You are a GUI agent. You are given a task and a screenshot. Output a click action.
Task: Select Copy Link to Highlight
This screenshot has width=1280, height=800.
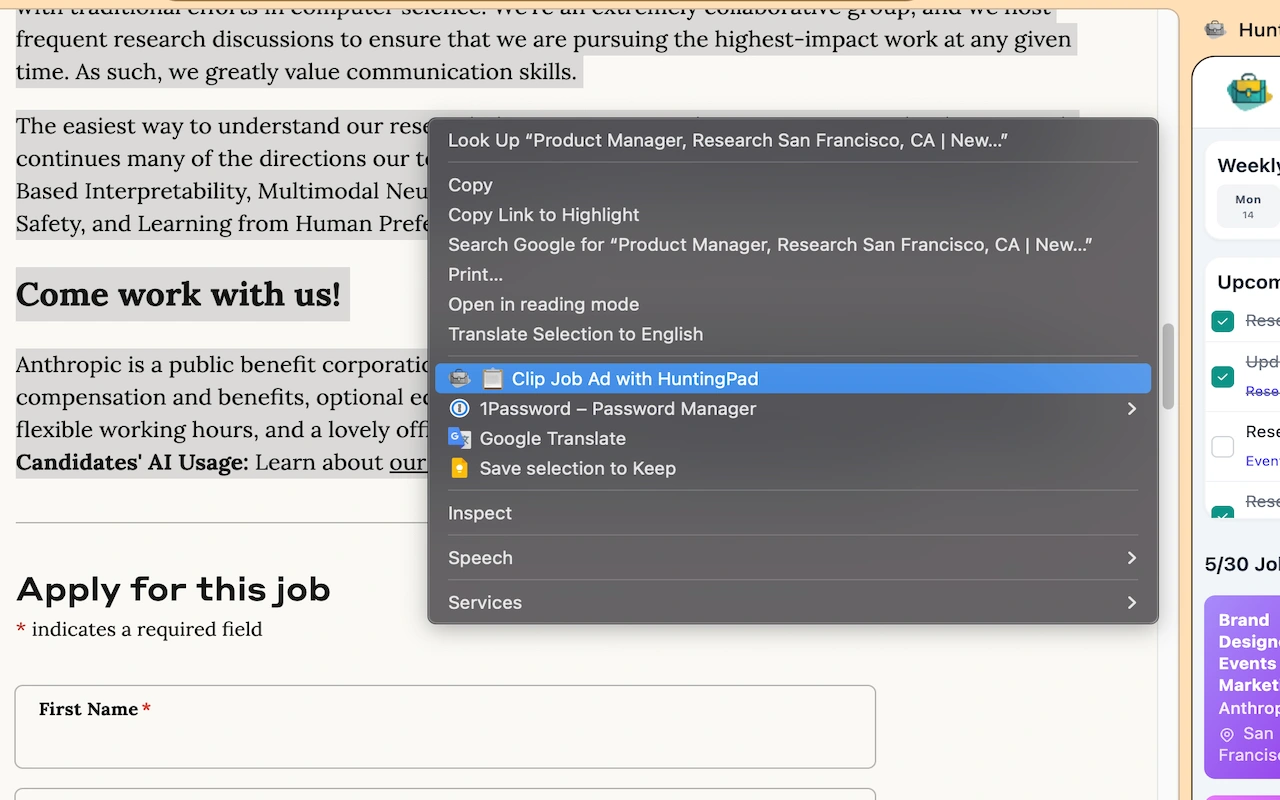[x=543, y=214]
